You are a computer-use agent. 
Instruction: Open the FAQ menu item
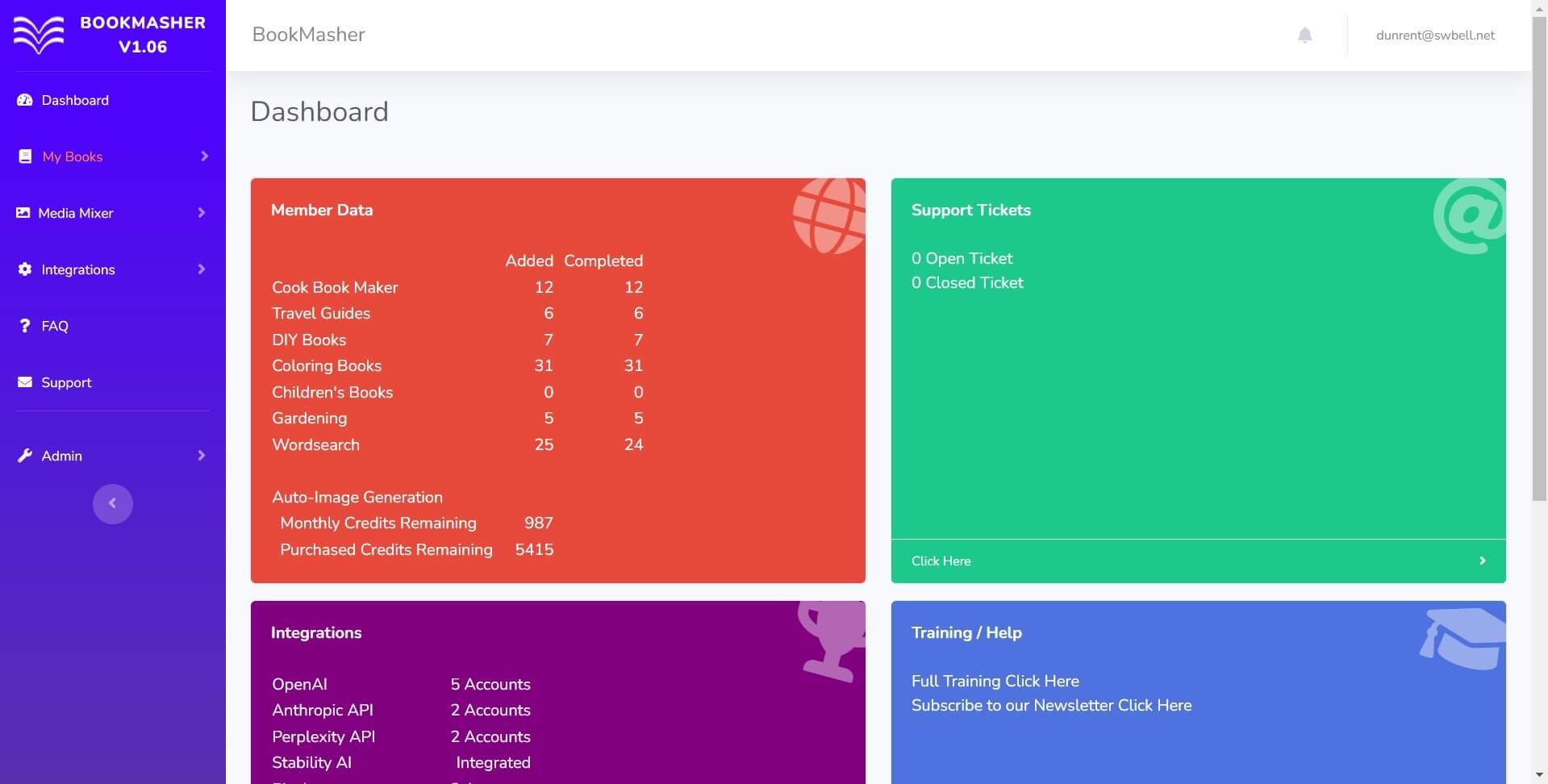[x=55, y=326]
